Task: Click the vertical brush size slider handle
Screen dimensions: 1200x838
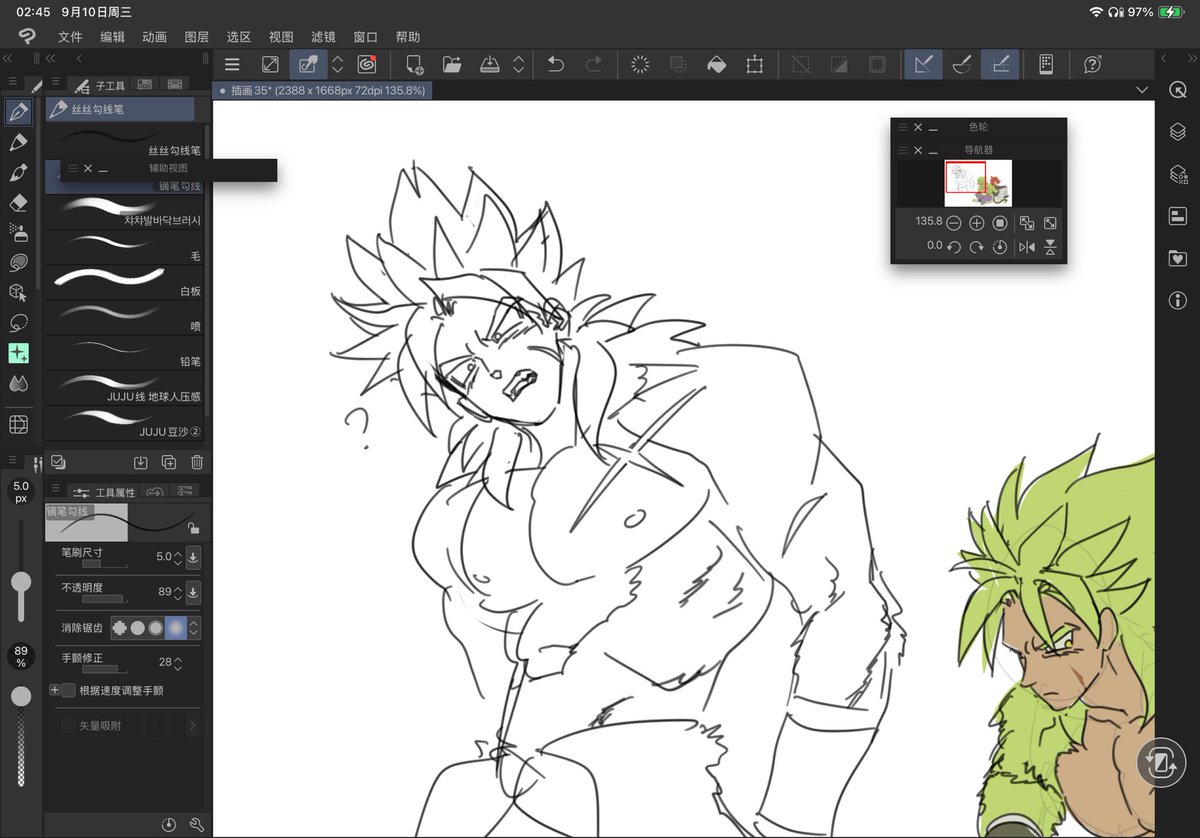Action: tap(21, 582)
